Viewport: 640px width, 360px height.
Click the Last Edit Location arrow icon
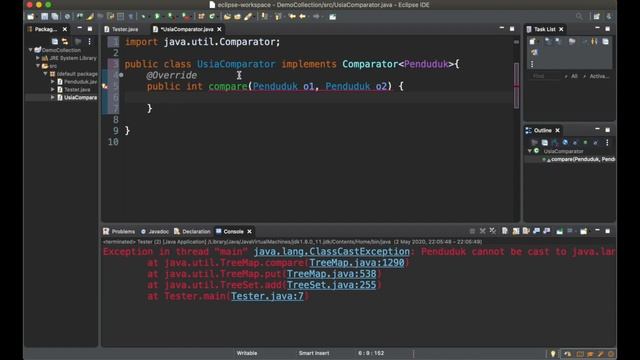point(292,17)
